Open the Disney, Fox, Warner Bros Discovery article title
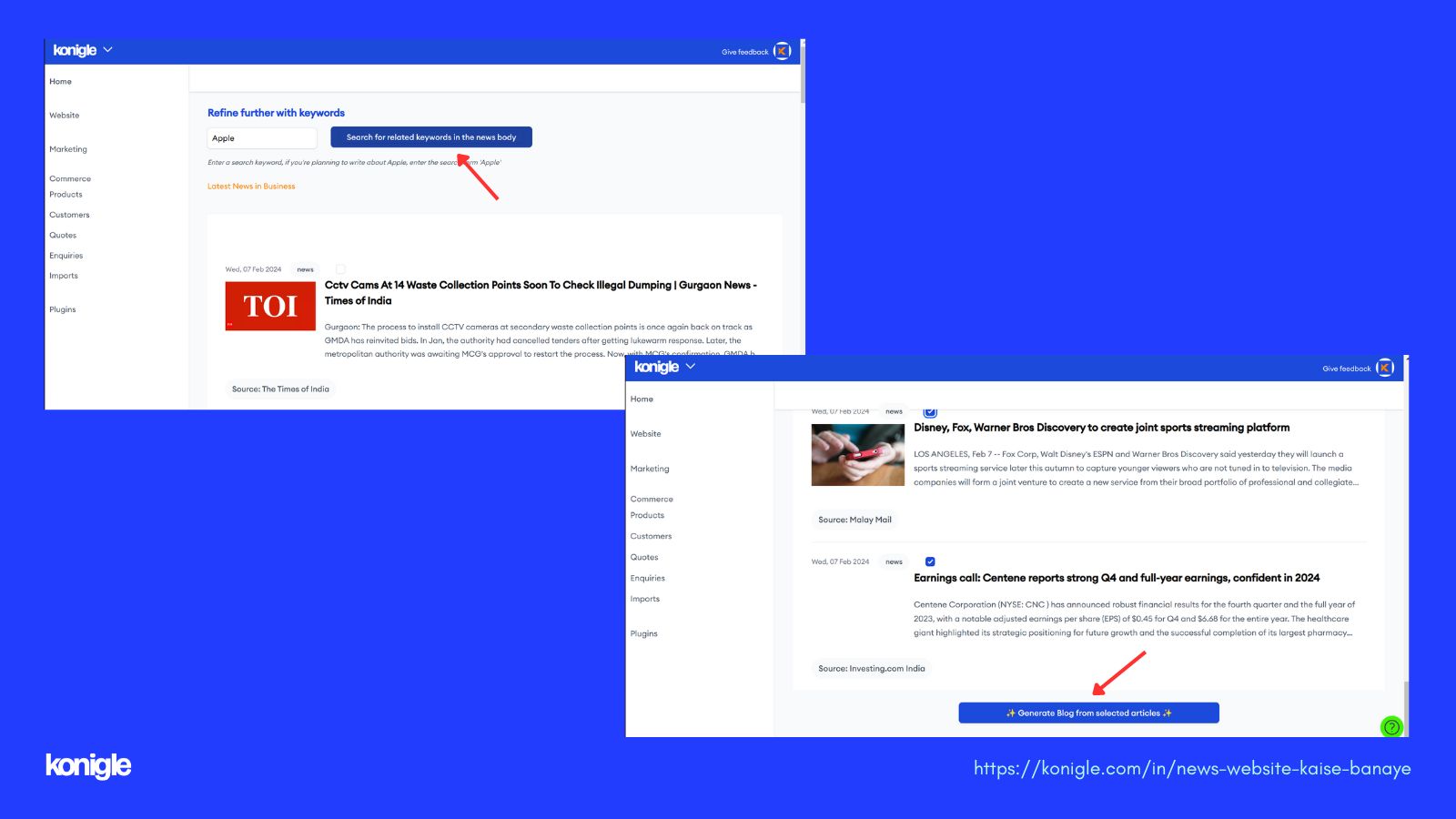1456x819 pixels. [1101, 428]
